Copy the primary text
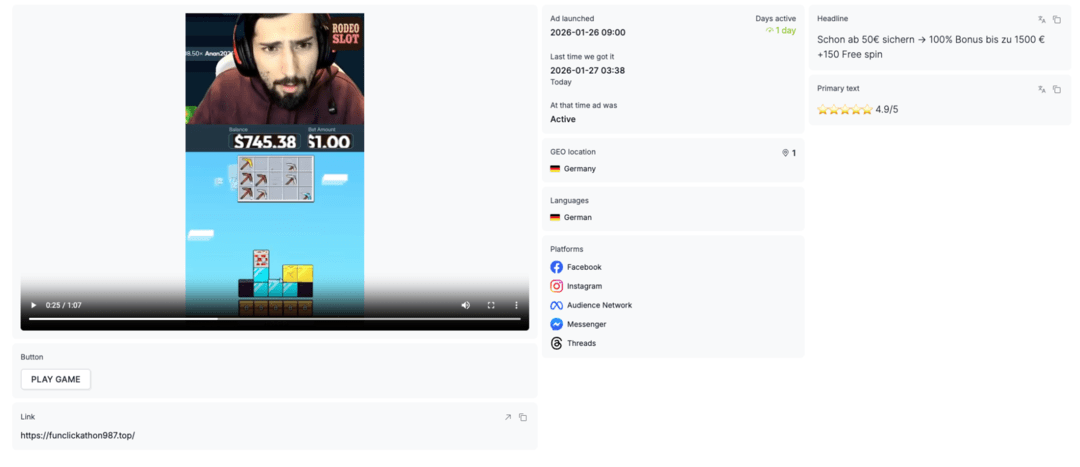 tap(1057, 89)
